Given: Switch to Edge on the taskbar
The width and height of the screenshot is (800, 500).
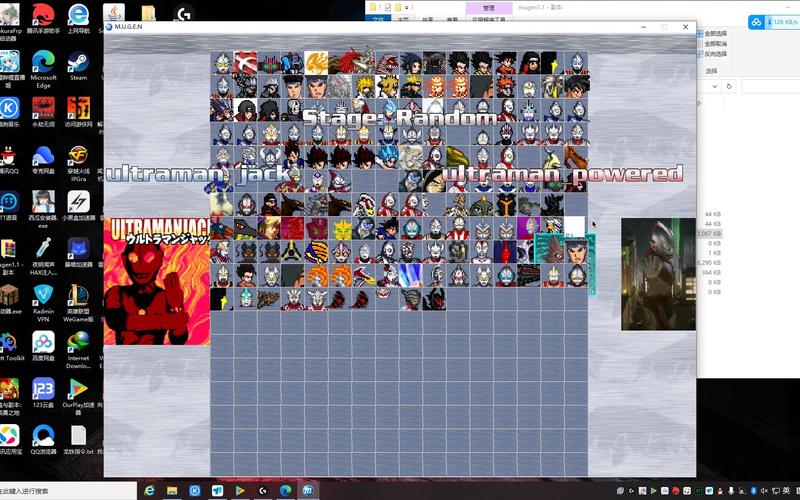Looking at the screenshot, I should (x=286, y=491).
